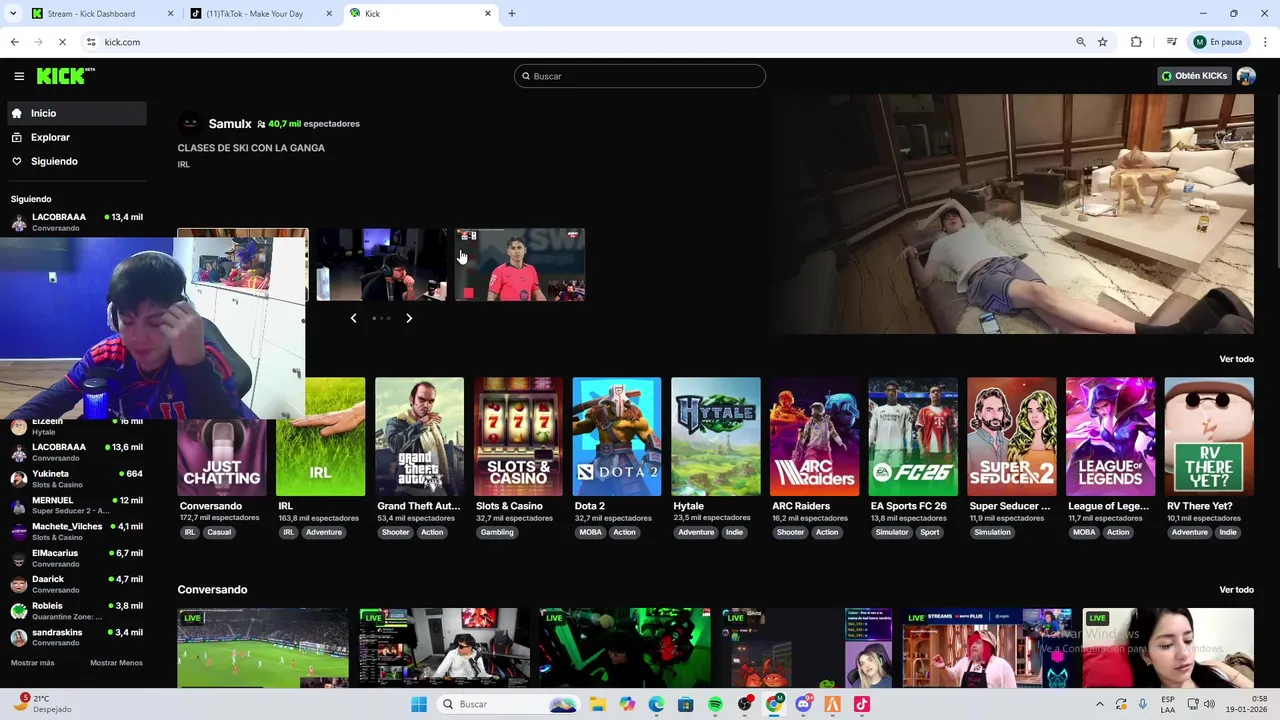
Task: Open the browser extensions puzzle icon
Action: (1136, 42)
